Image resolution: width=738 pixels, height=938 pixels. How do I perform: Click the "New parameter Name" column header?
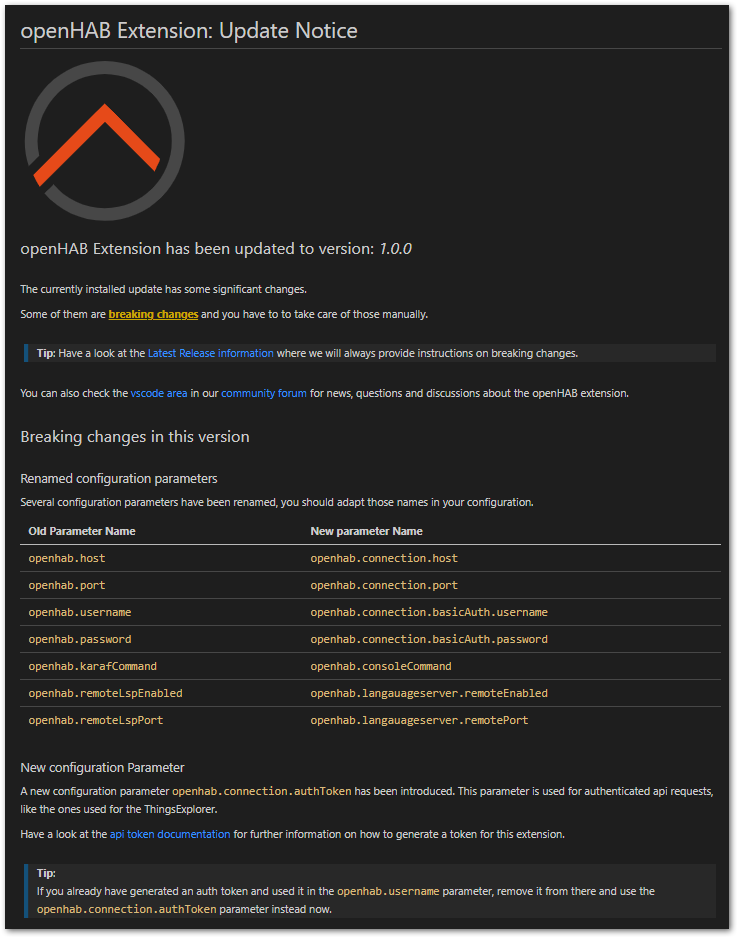366,531
